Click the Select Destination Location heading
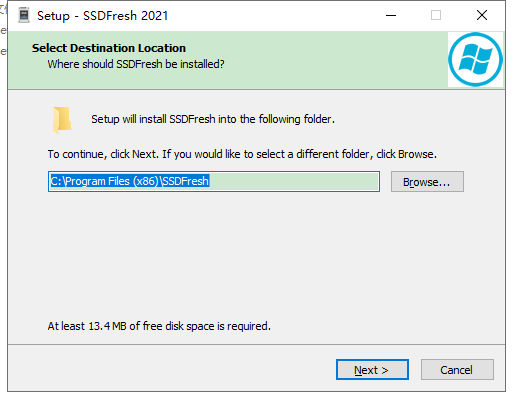Viewport: 513px width, 399px height. (x=109, y=48)
